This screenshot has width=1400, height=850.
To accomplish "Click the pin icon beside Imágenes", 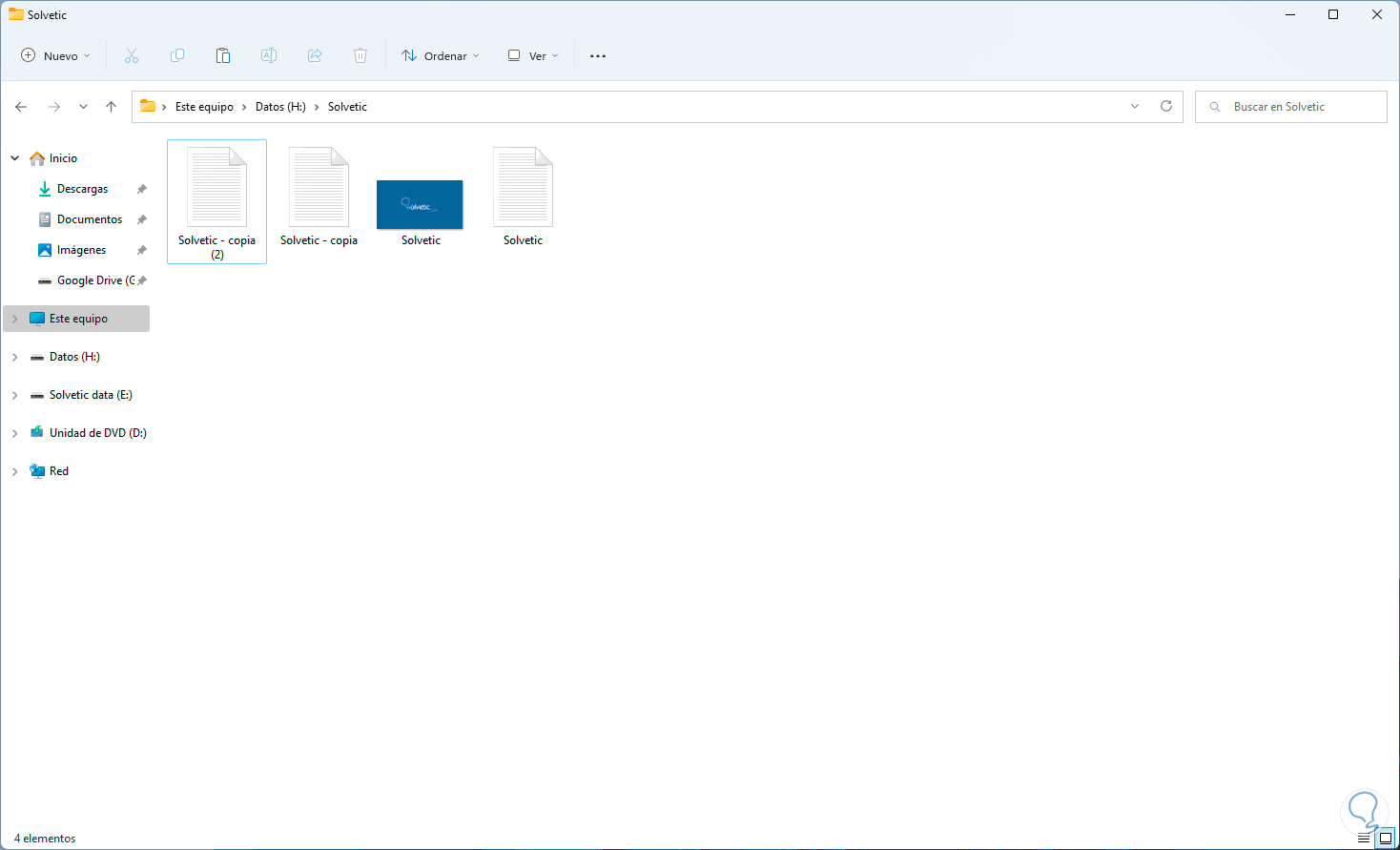I will (142, 250).
